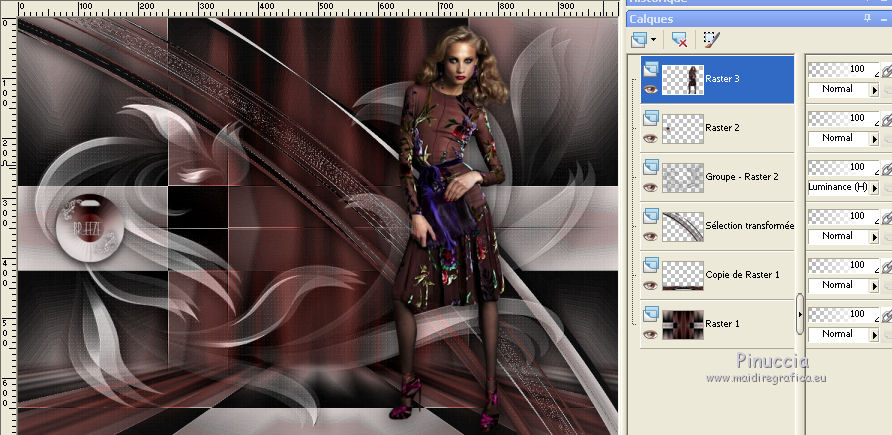The width and height of the screenshot is (892, 435).
Task: Open Sélection transformée blend mode dropdown
Action: click(x=874, y=237)
